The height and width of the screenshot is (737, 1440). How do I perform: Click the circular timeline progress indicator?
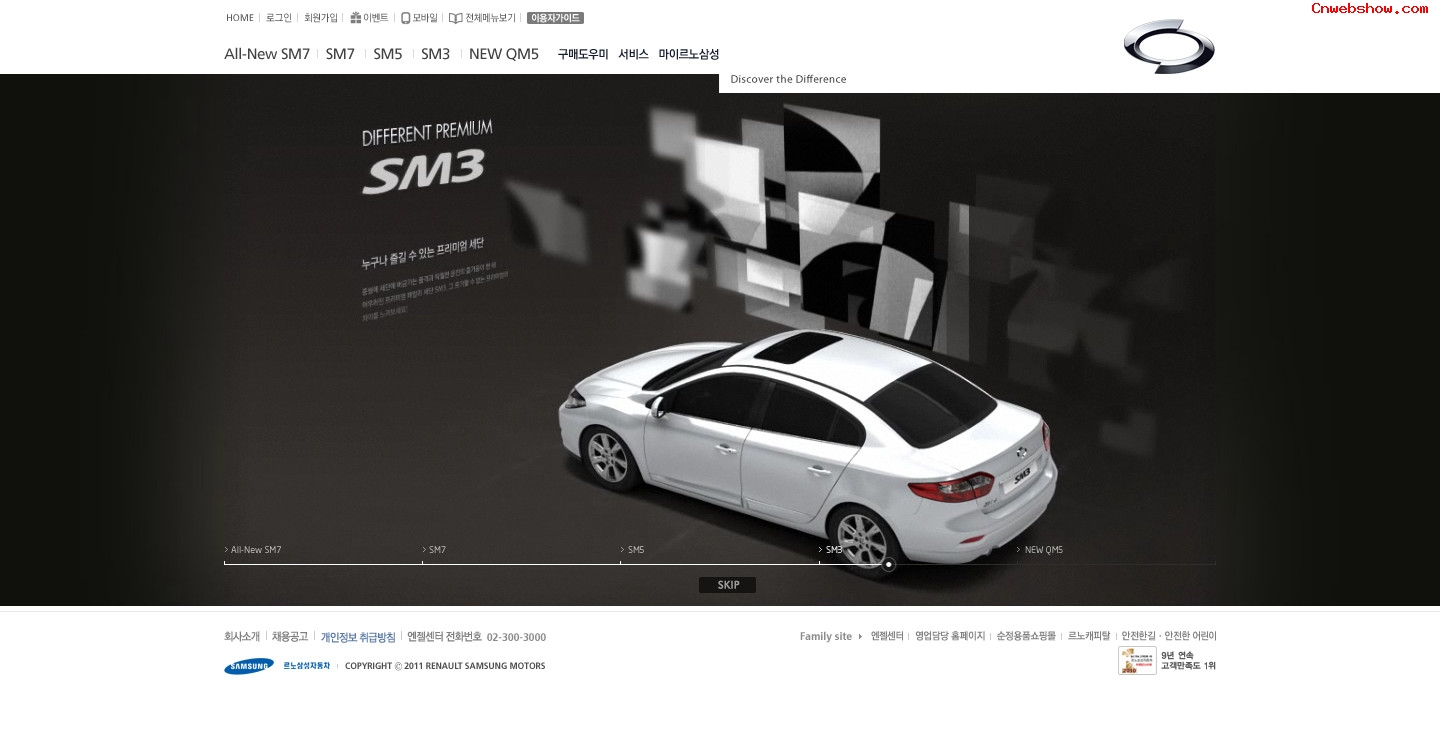[x=888, y=565]
